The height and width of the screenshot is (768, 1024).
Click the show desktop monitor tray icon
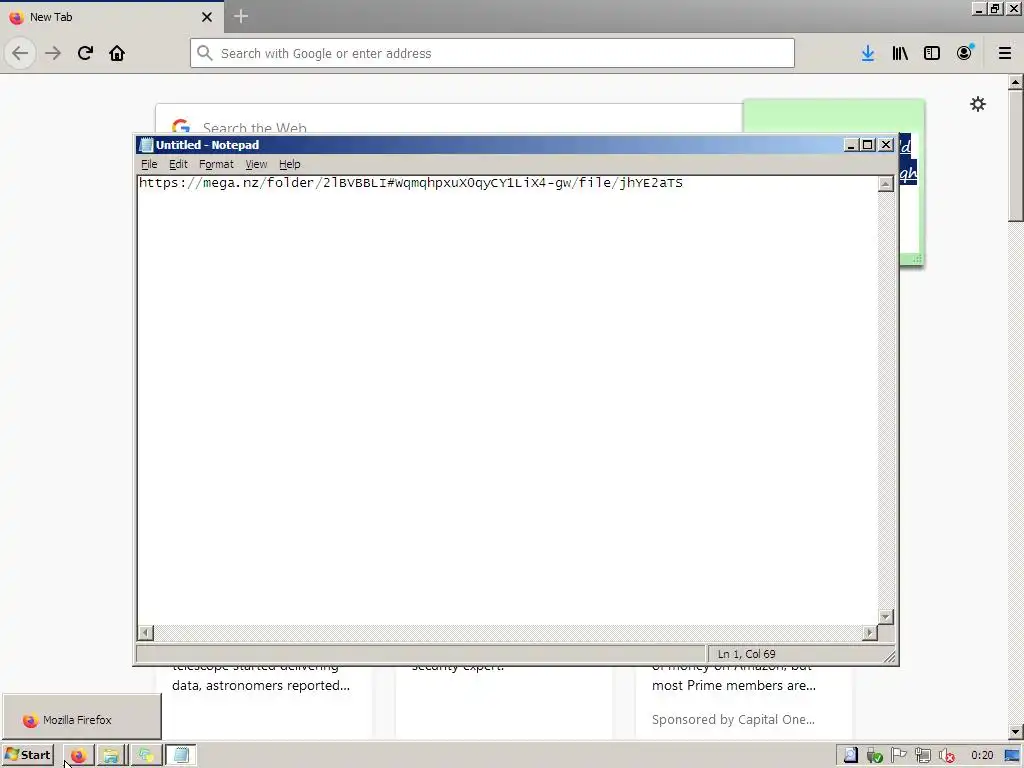pos(1012,756)
